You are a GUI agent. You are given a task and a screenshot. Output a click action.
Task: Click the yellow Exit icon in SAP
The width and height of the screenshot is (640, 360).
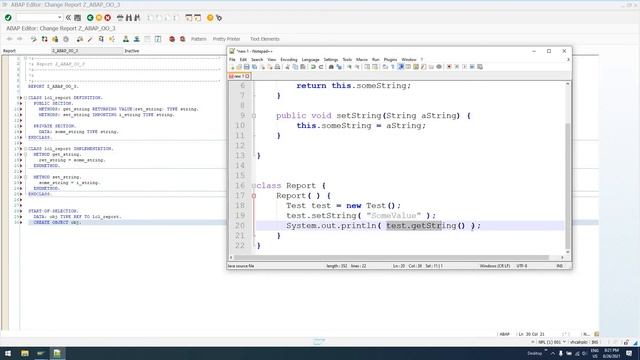coord(99,18)
